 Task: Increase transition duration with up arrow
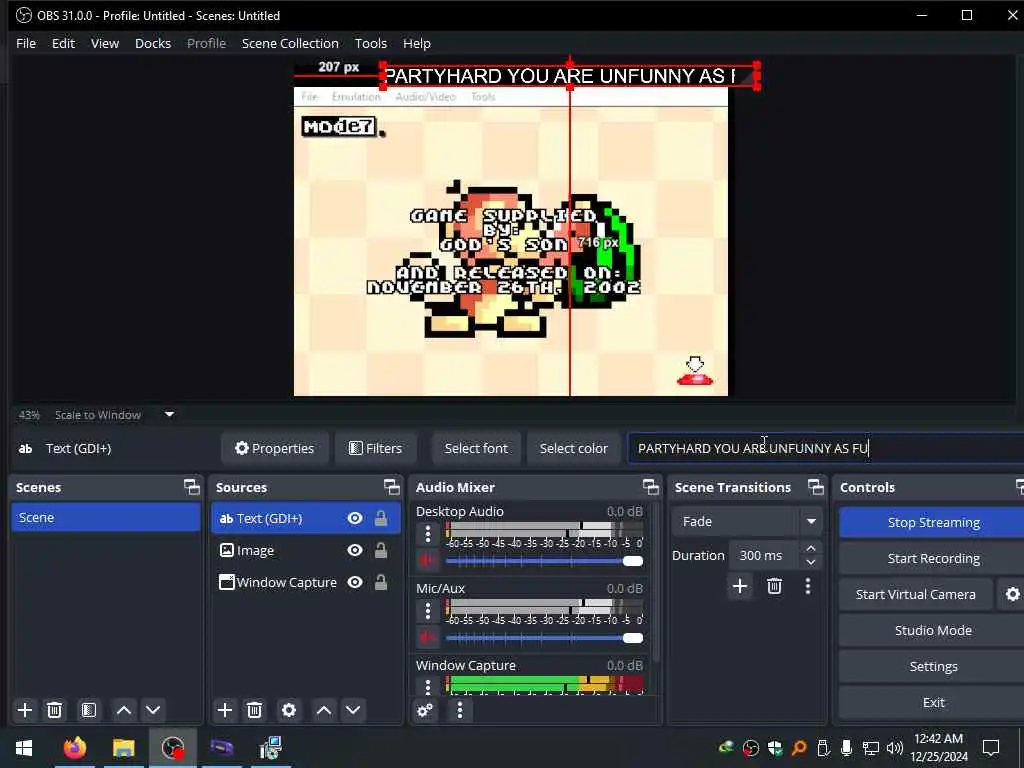click(x=810, y=548)
